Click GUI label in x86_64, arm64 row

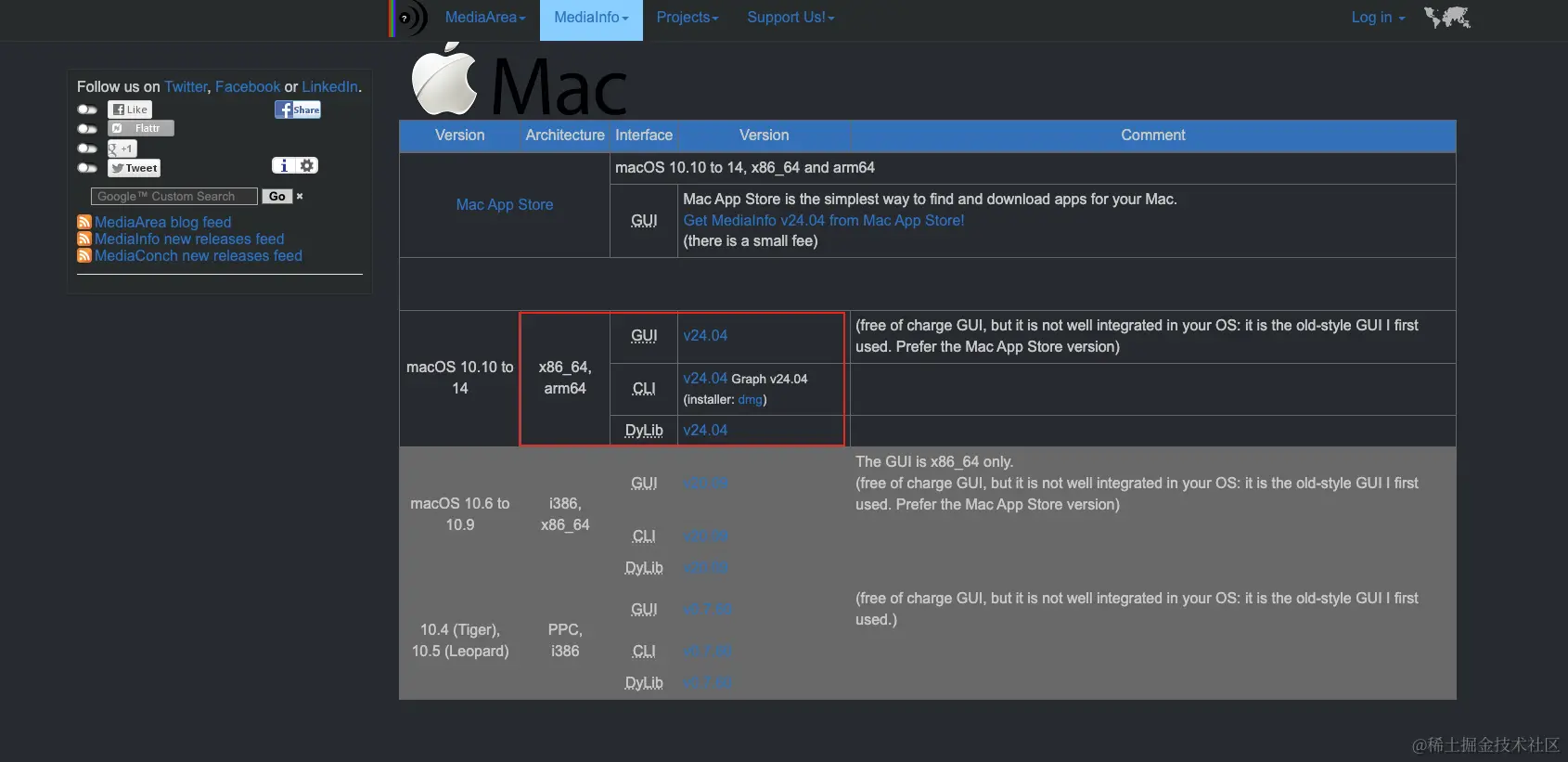644,335
